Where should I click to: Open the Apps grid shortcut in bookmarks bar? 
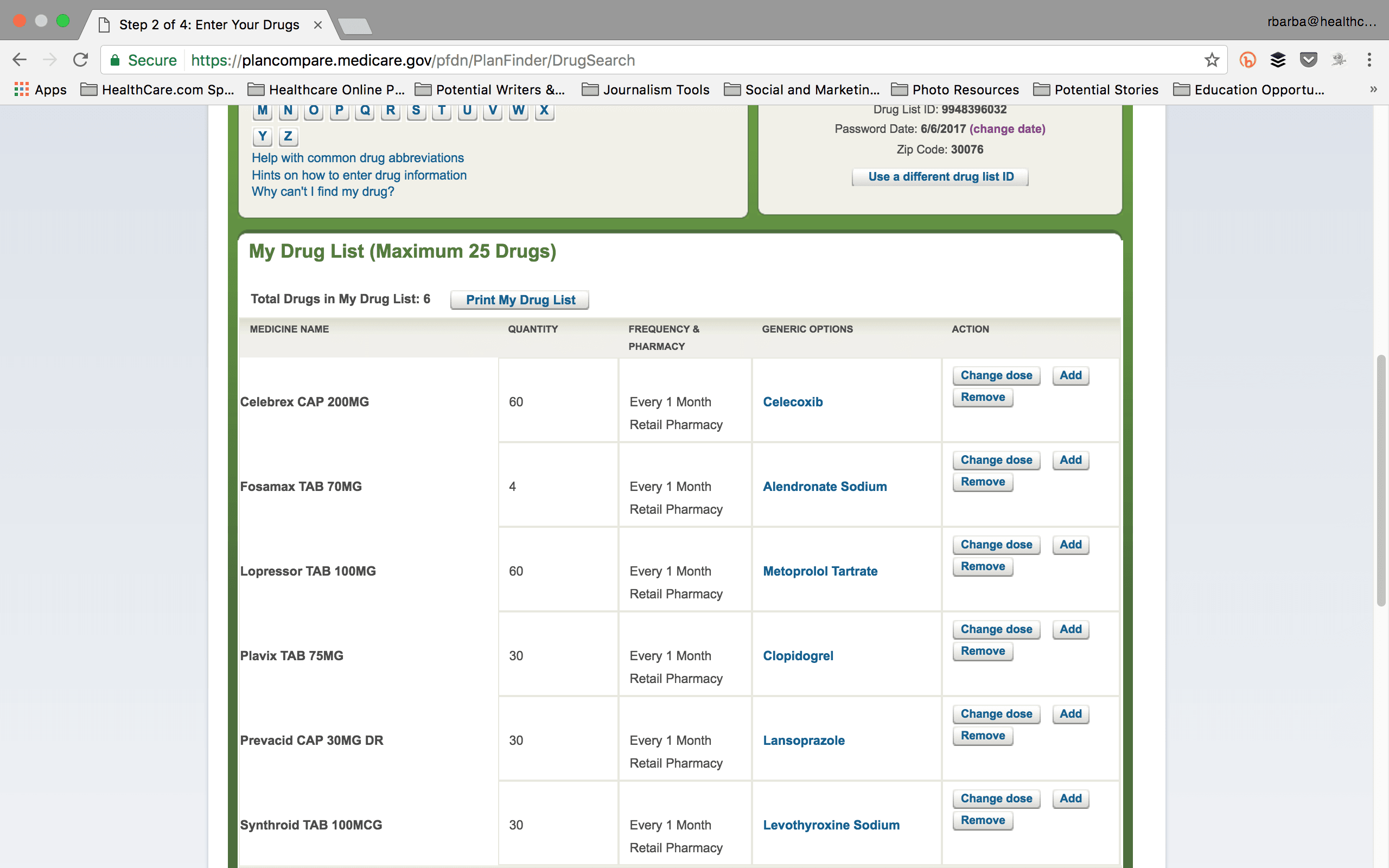click(40, 90)
